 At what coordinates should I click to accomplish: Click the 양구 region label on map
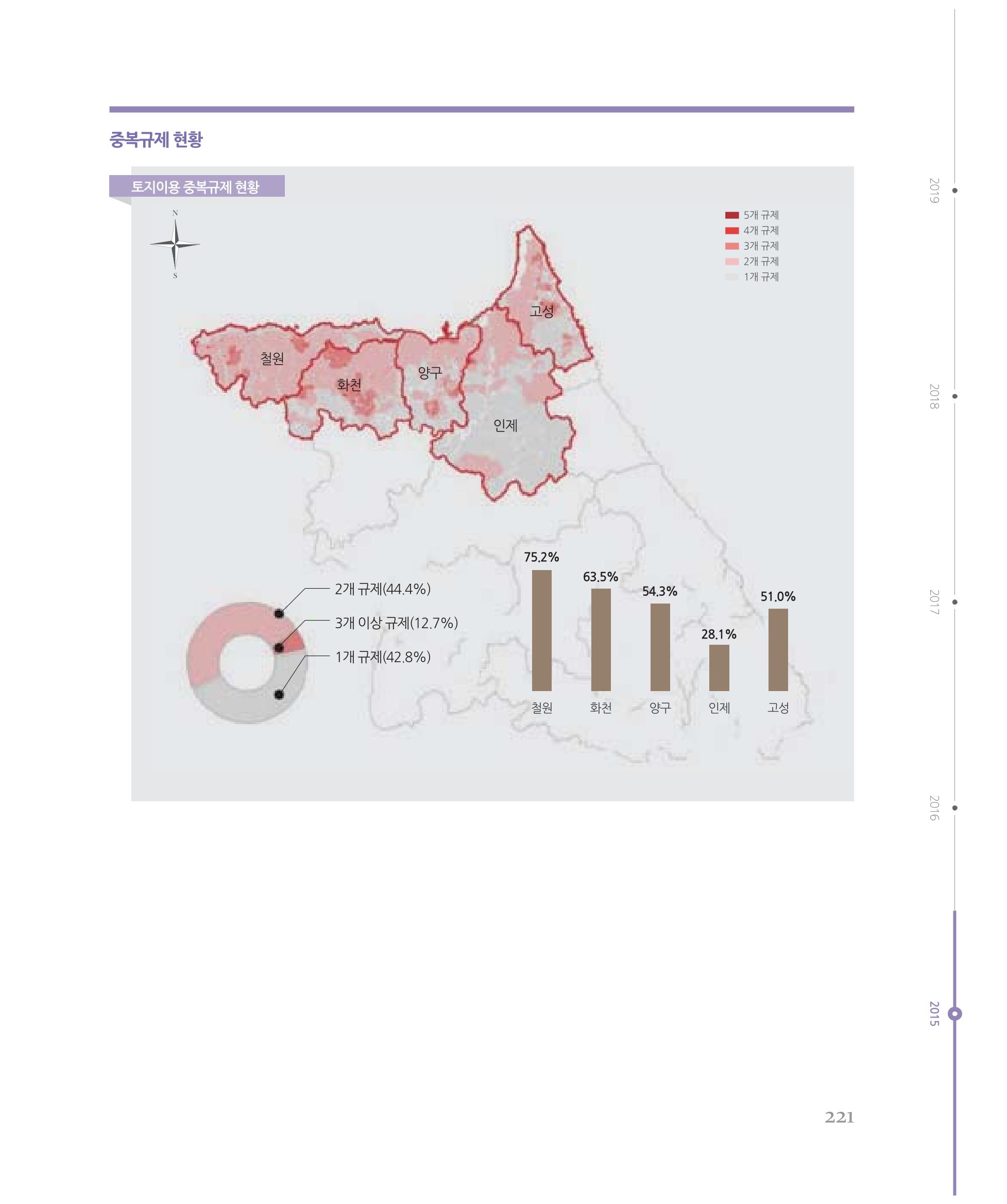click(x=430, y=373)
